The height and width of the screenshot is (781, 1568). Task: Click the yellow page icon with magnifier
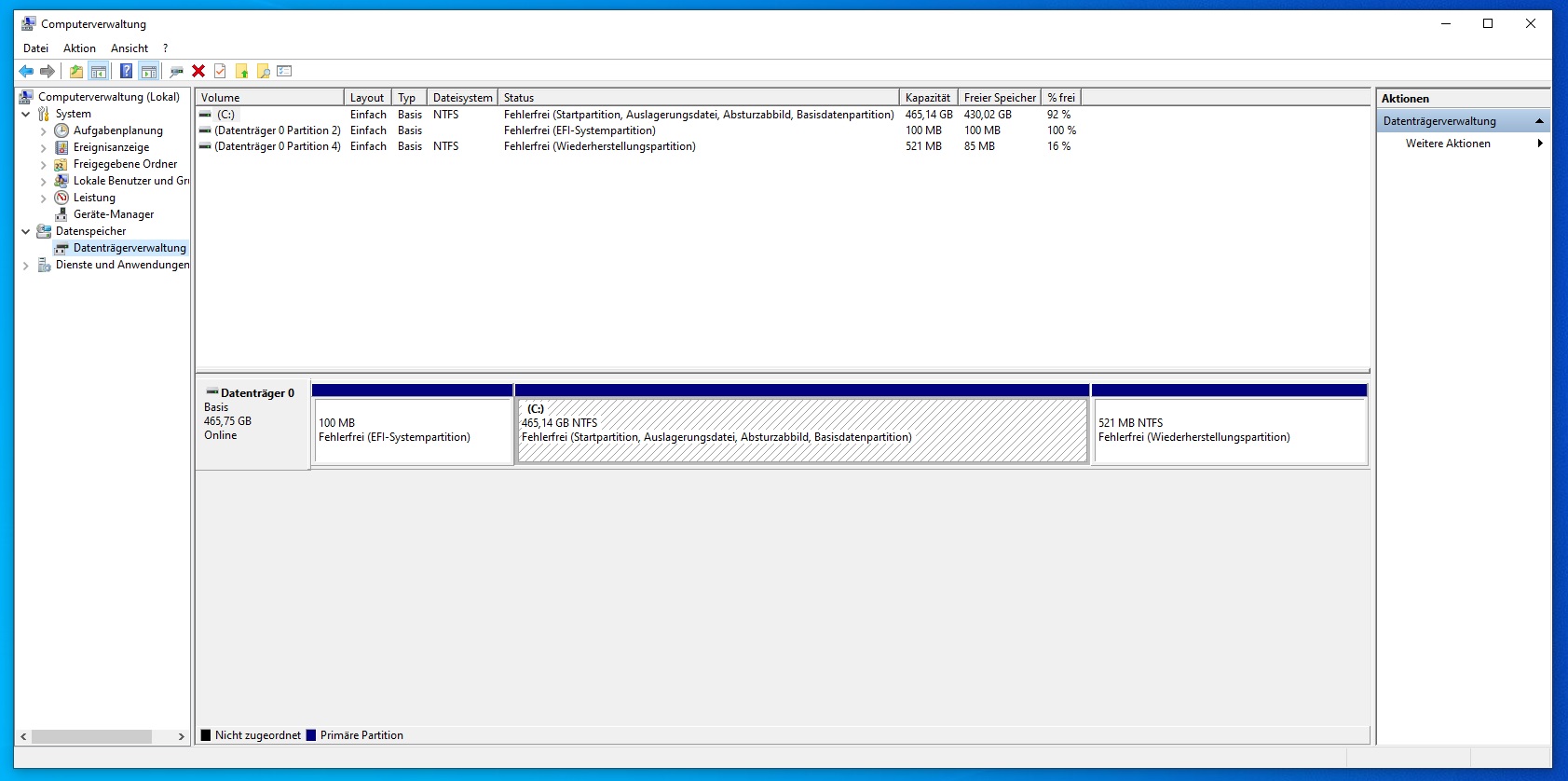point(264,71)
